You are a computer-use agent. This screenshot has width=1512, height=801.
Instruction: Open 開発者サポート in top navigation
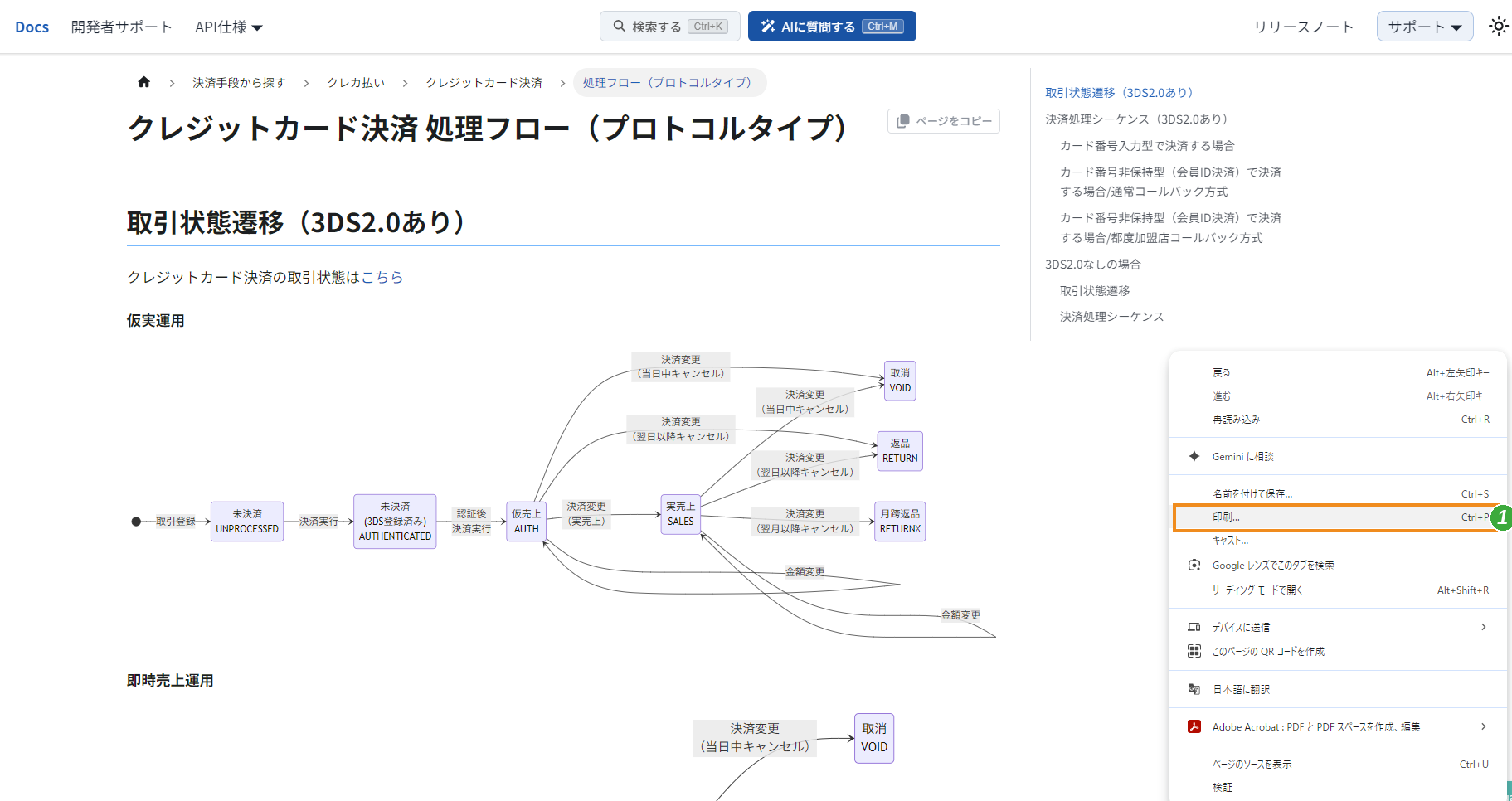pyautogui.click(x=121, y=27)
